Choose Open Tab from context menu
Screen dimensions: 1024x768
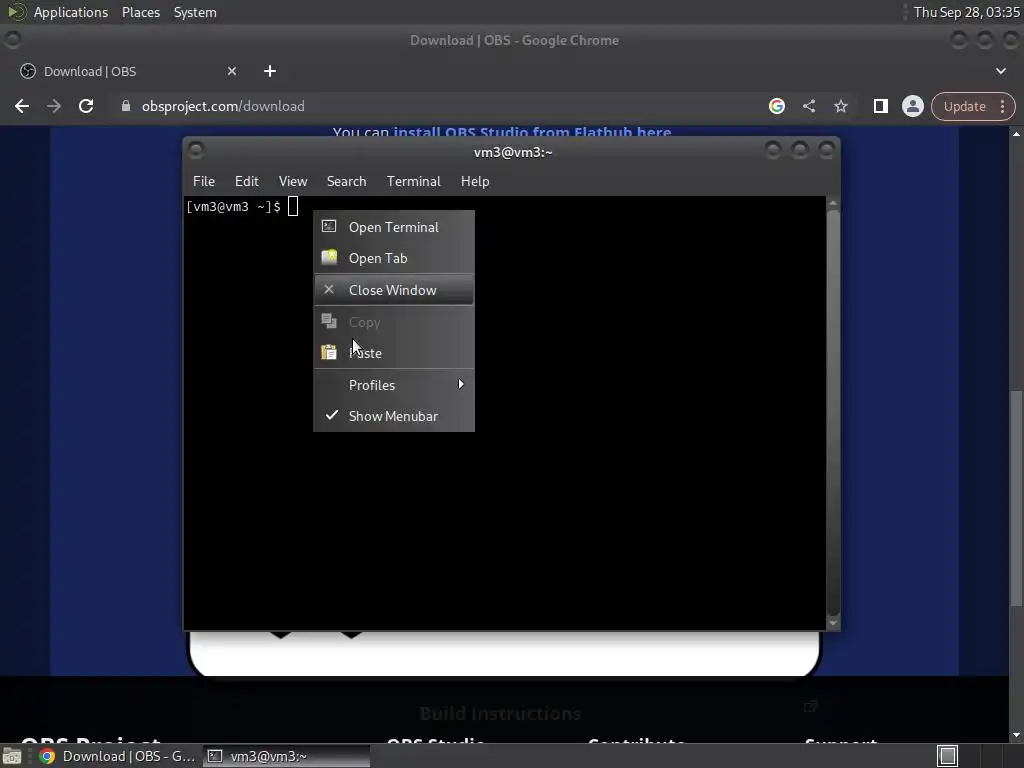point(394,258)
